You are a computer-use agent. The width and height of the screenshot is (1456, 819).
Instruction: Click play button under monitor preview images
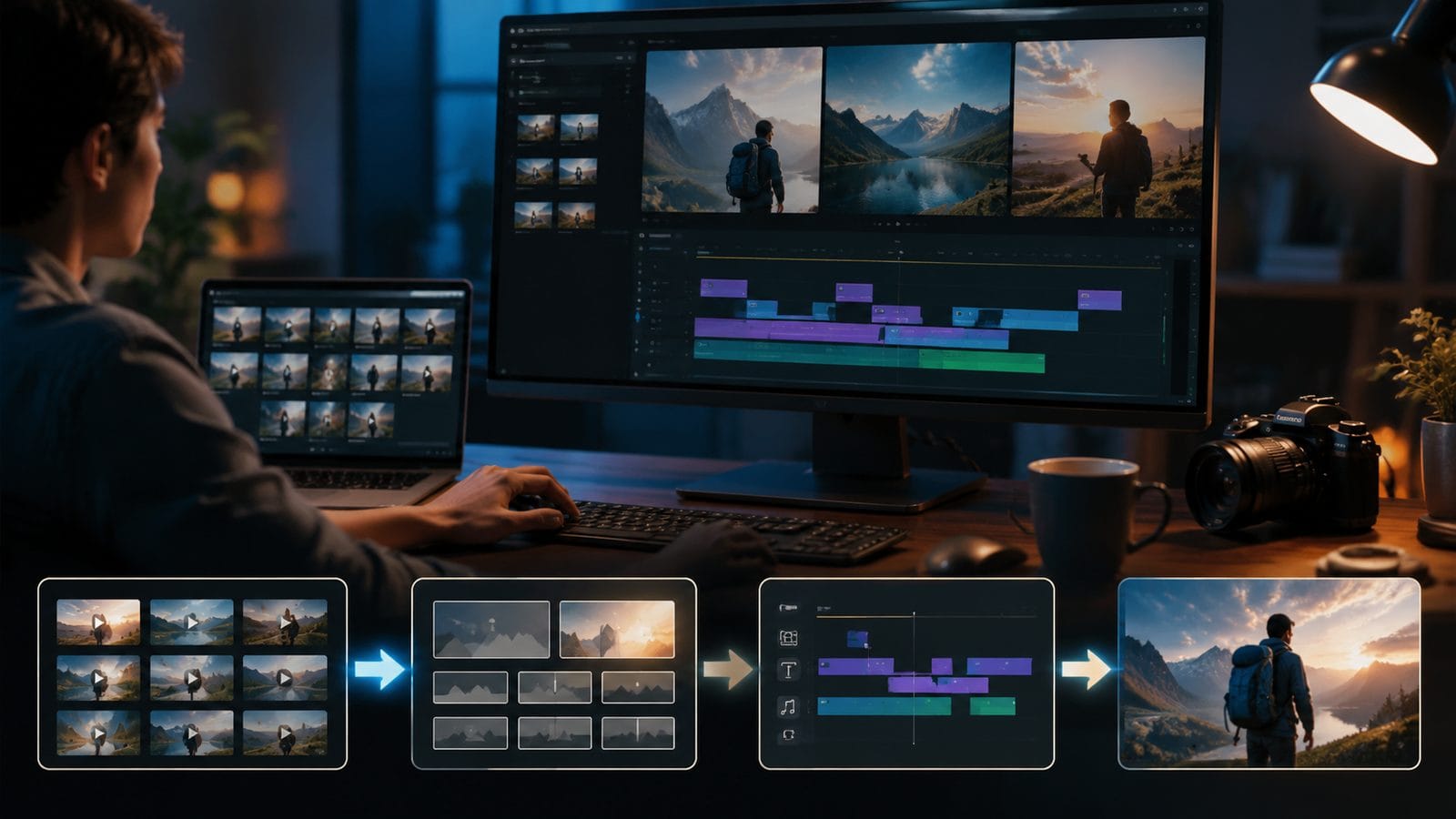898,223
